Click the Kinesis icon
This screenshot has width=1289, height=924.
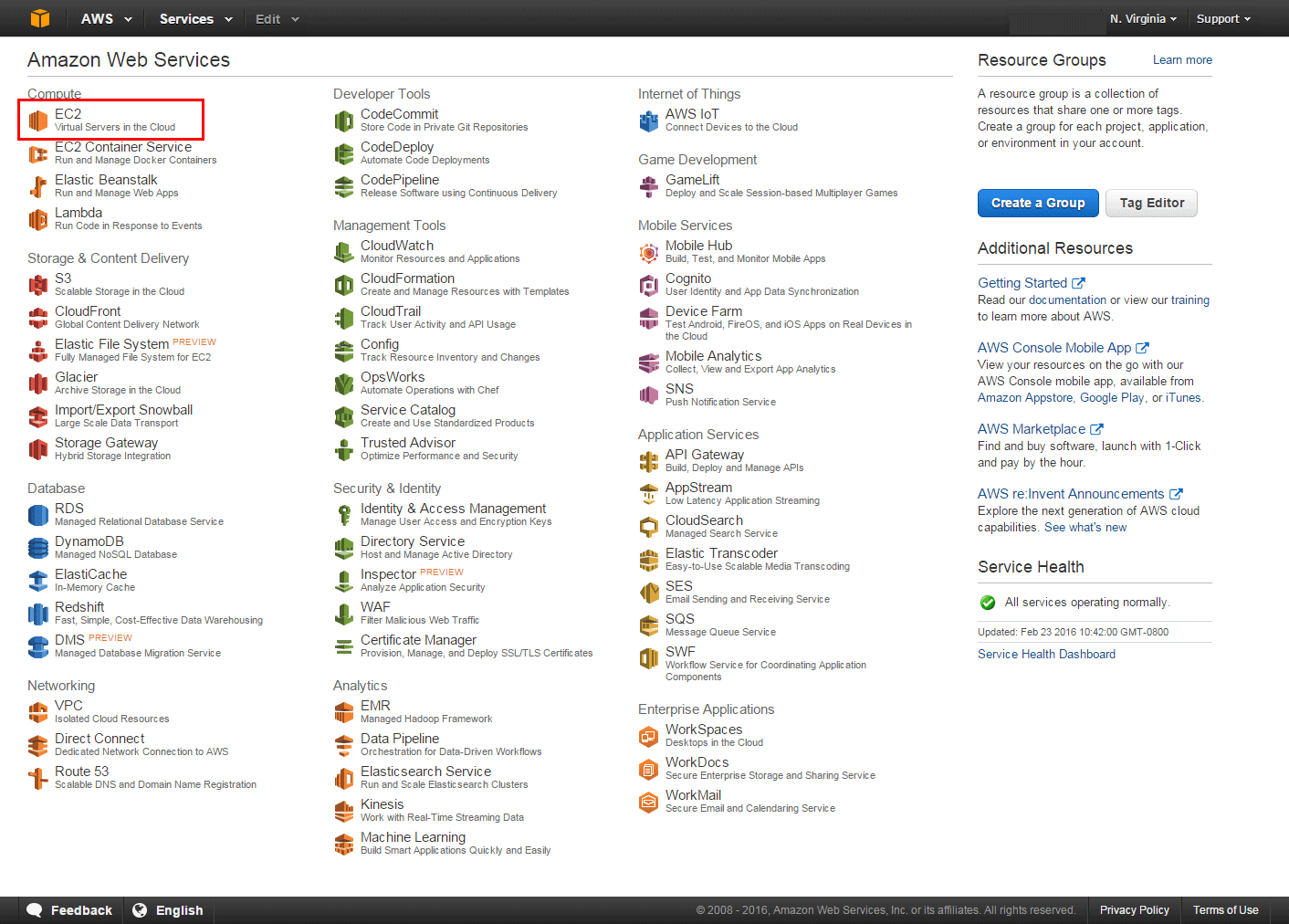click(x=344, y=811)
